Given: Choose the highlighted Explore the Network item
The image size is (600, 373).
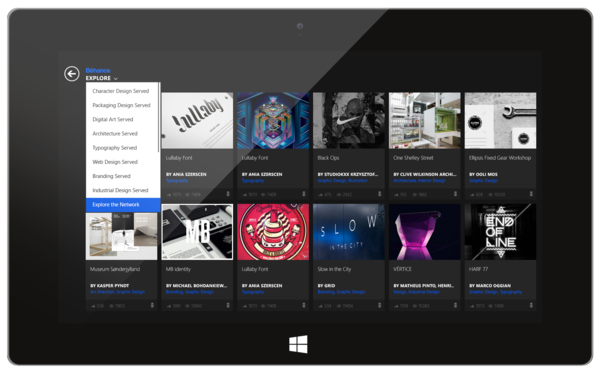Looking at the screenshot, I should pos(123,205).
